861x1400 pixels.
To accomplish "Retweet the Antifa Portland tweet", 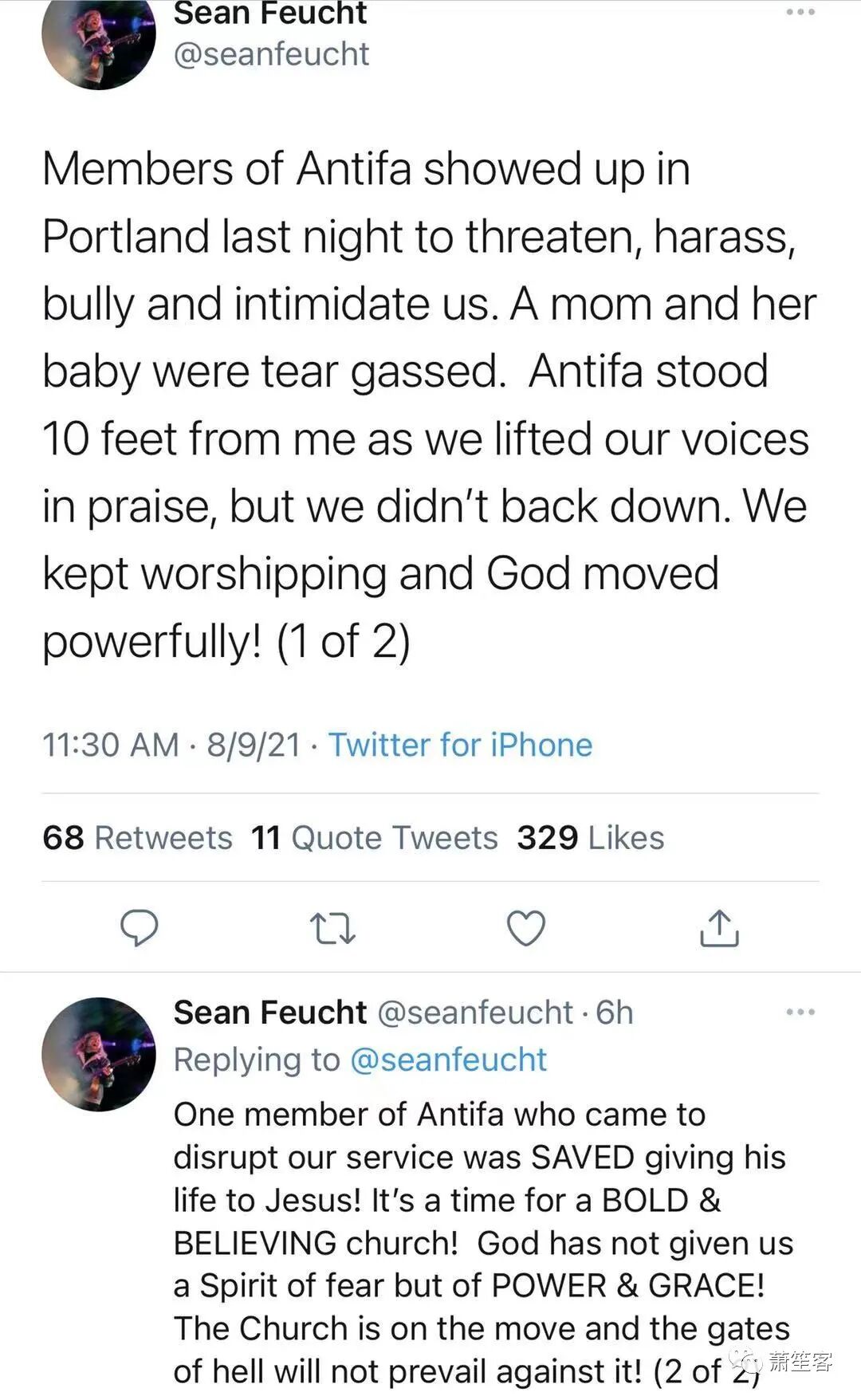I will (x=332, y=929).
